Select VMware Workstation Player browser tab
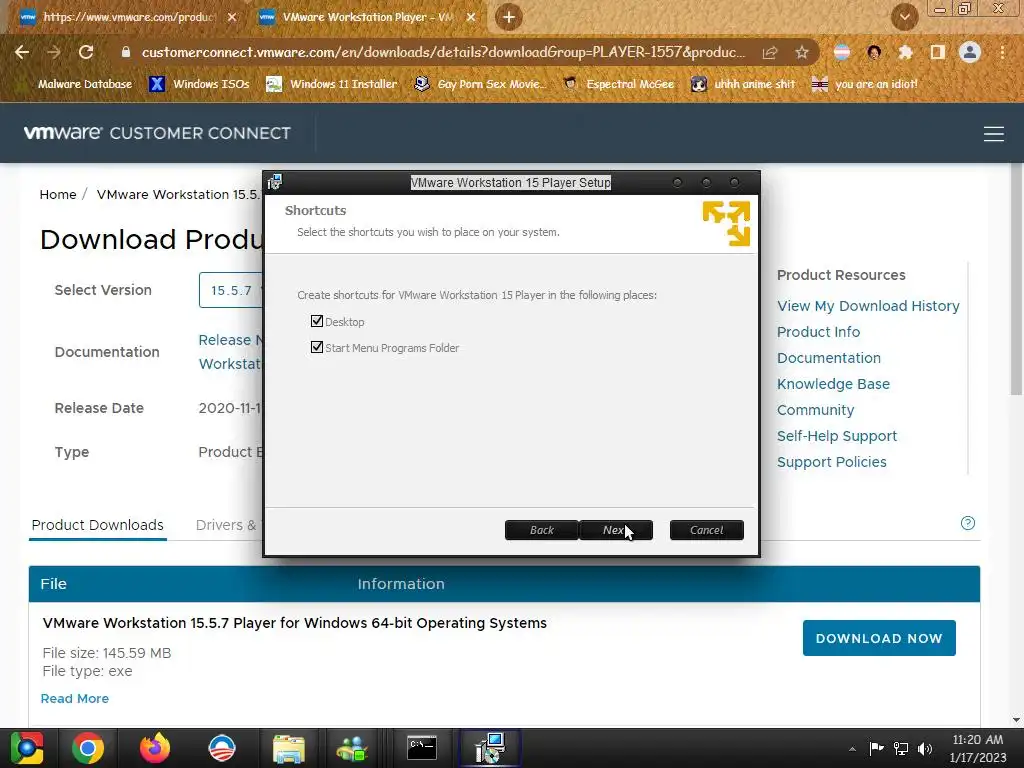1024x768 pixels. point(368,17)
